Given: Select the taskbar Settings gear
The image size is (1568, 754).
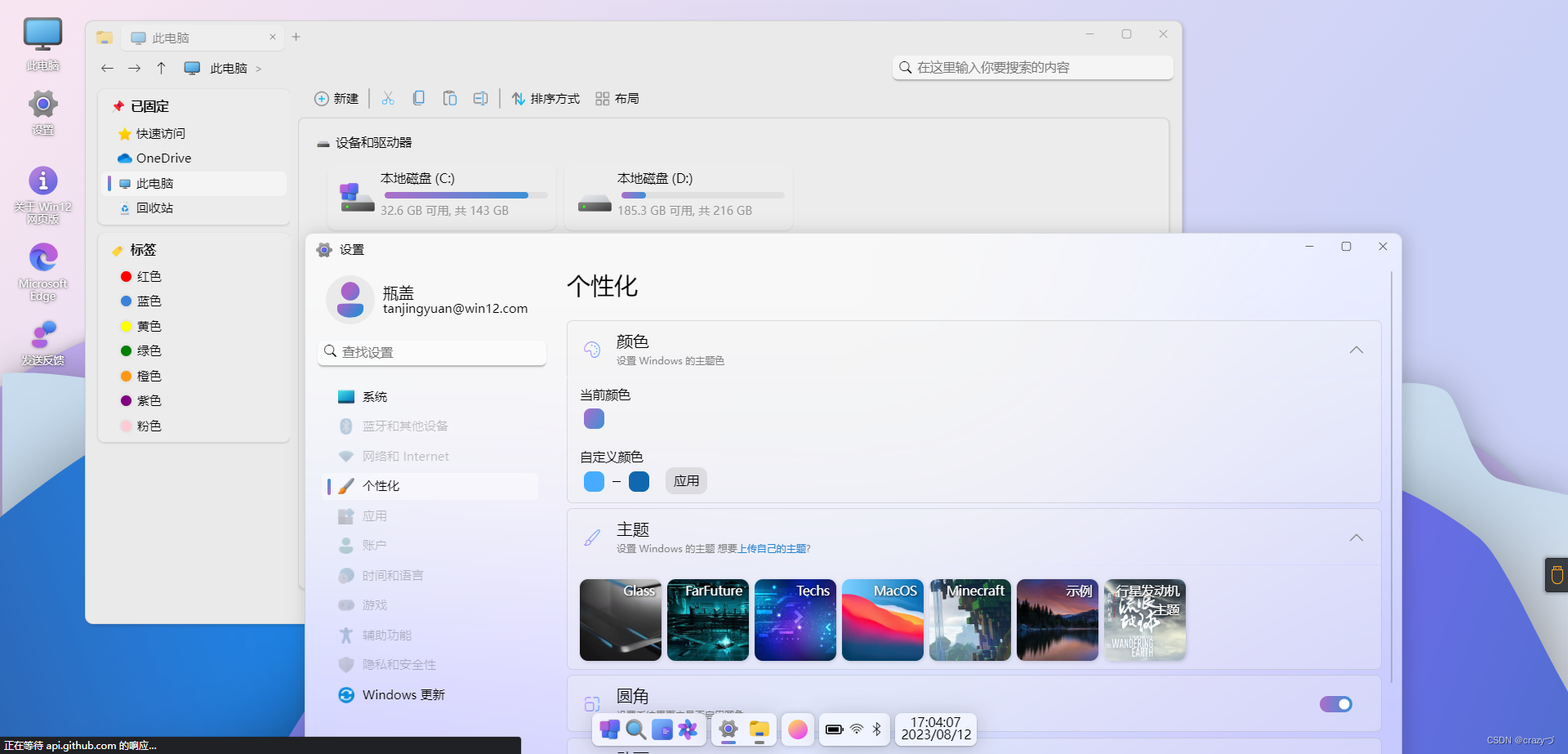Looking at the screenshot, I should [x=728, y=729].
